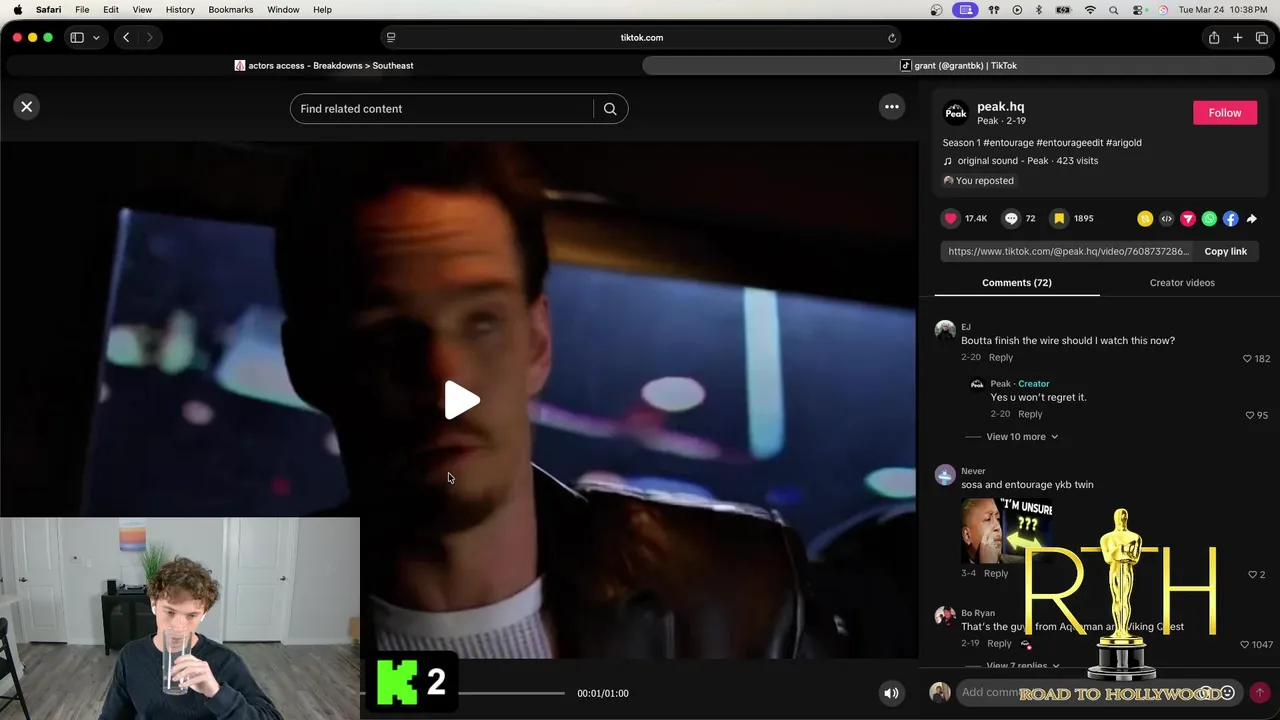Click the video progress bar

pos(464,693)
